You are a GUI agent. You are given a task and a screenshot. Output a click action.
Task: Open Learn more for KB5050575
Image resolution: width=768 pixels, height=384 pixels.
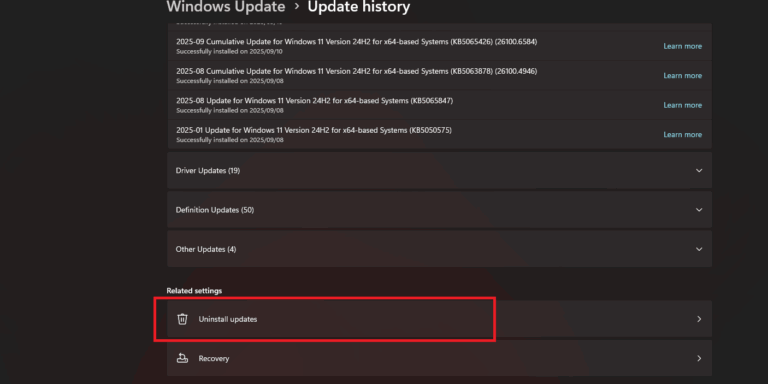click(682, 134)
